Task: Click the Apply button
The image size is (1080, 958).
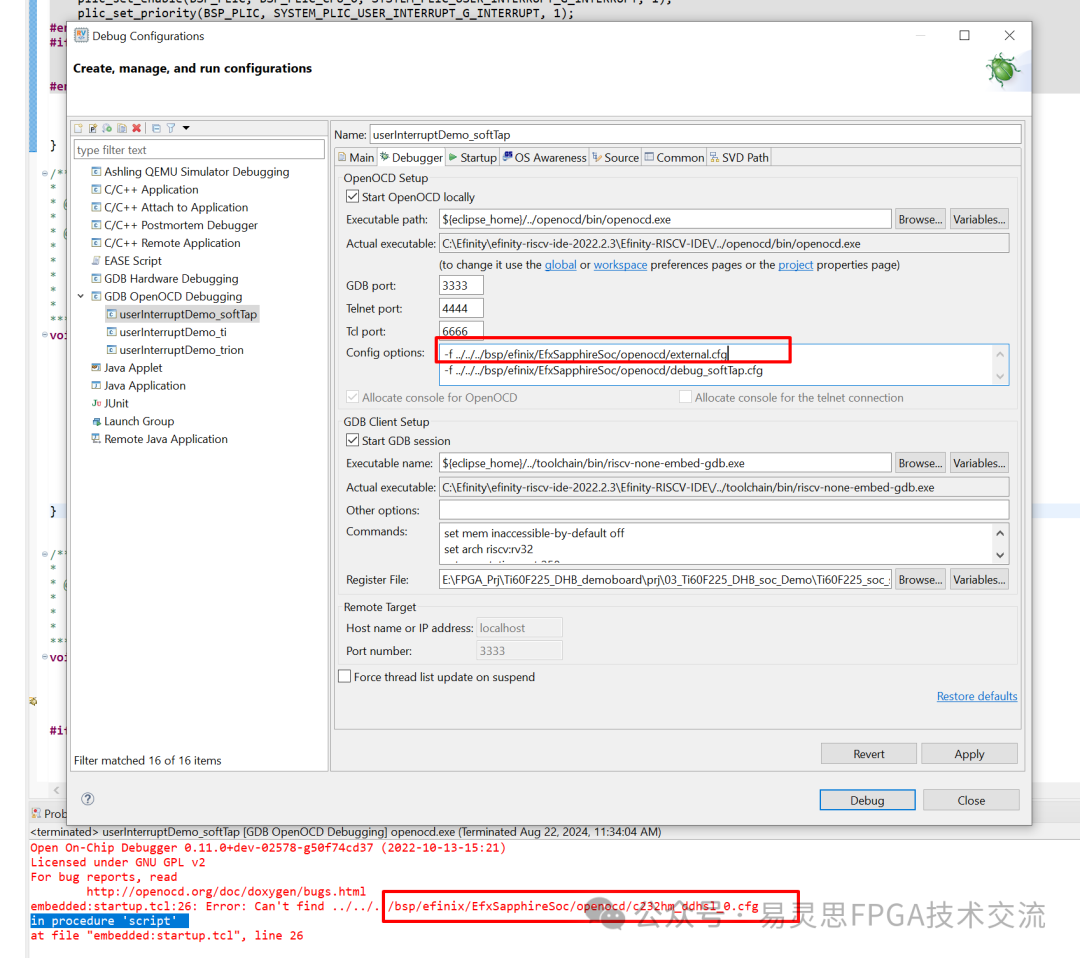Action: (x=969, y=754)
